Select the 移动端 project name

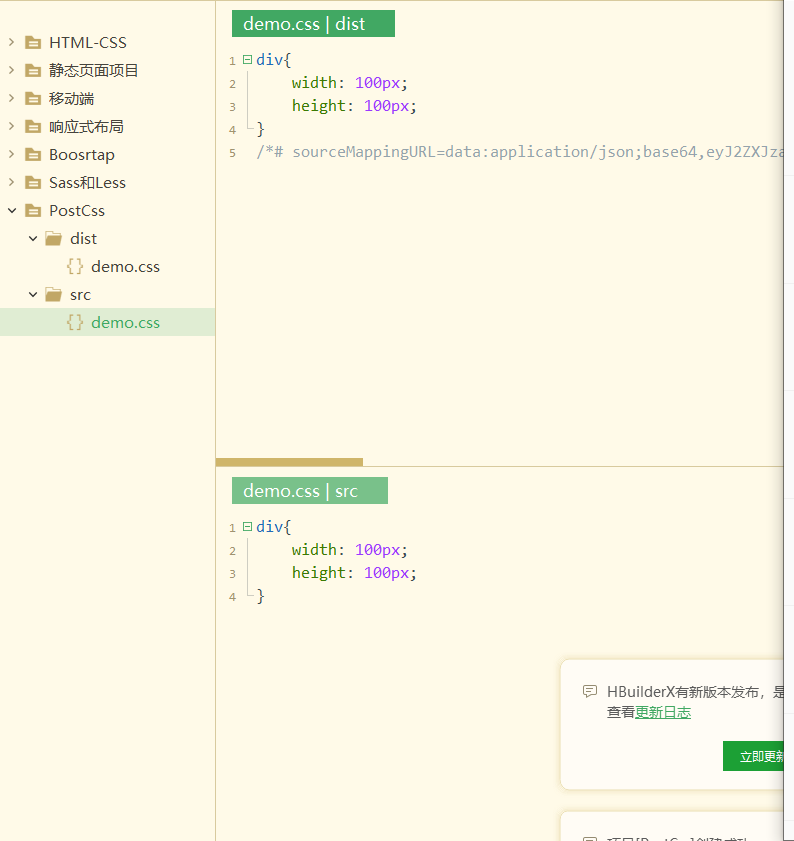coord(71,98)
